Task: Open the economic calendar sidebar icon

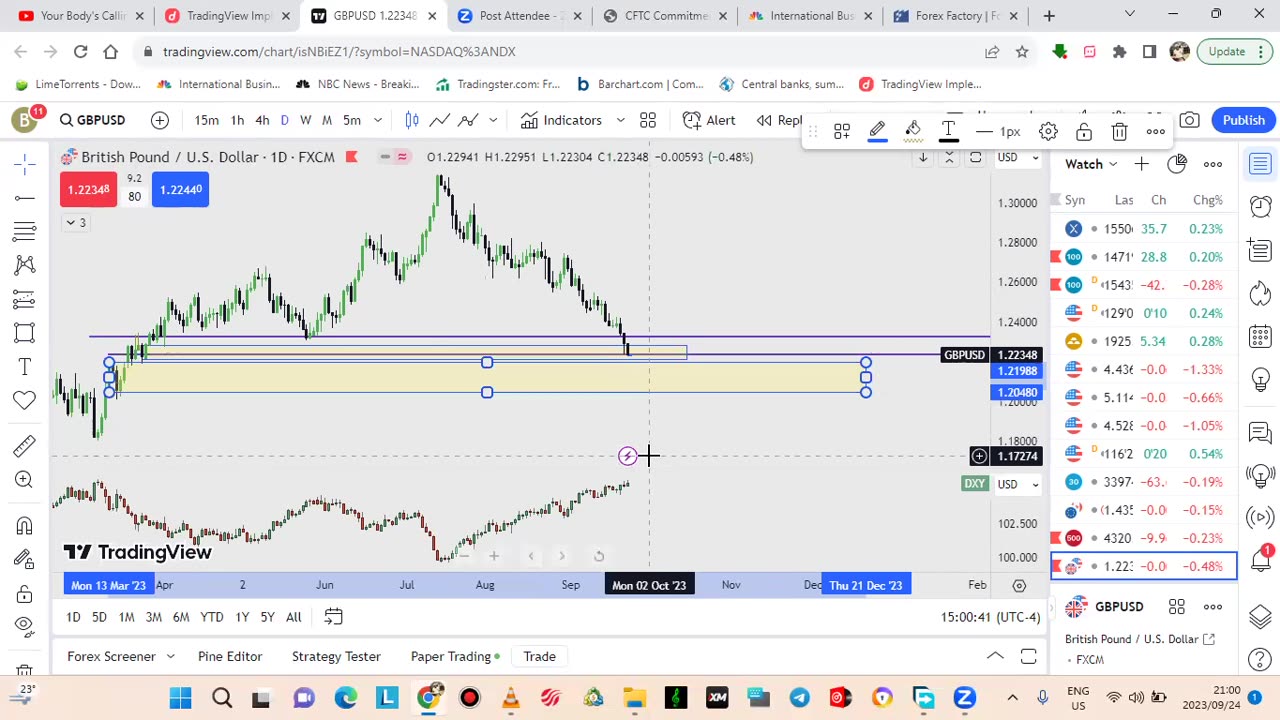Action: pyautogui.click(x=1260, y=336)
